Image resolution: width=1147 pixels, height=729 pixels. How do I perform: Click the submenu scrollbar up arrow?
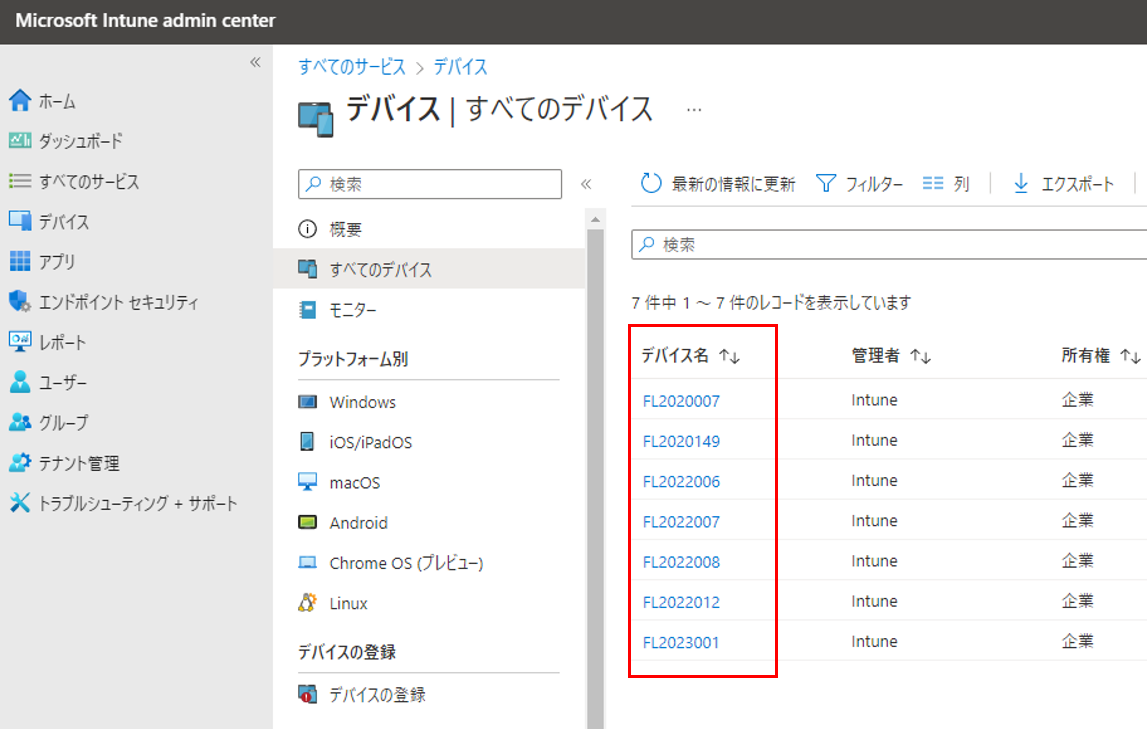[595, 219]
